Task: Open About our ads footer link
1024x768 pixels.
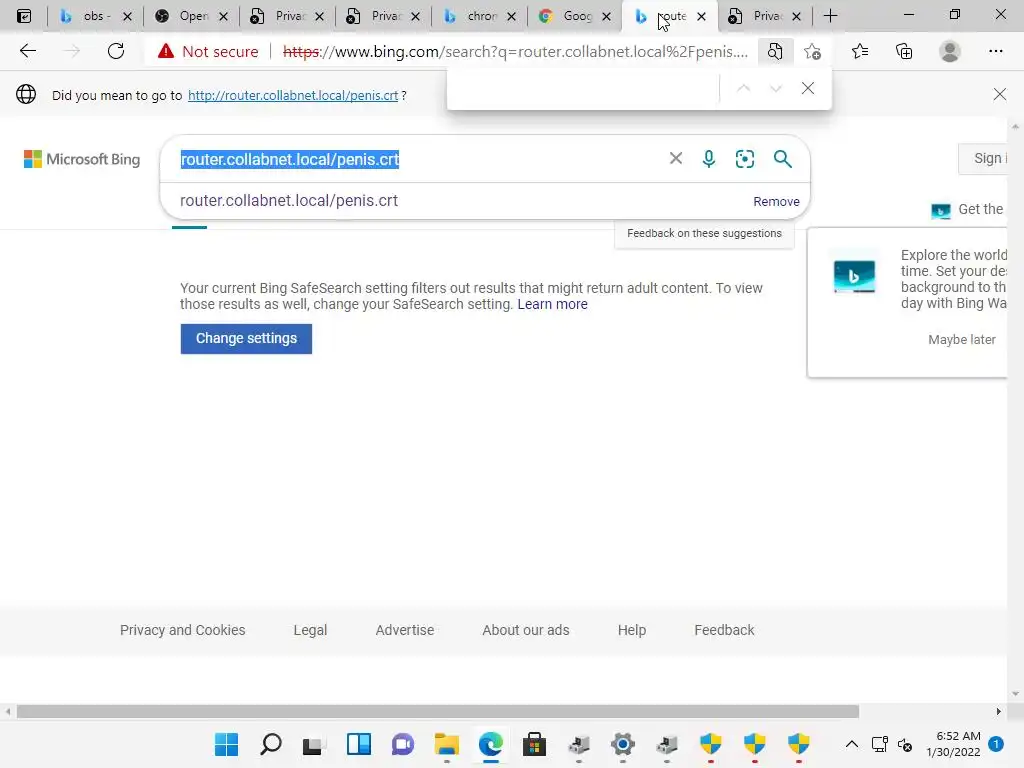Action: (526, 630)
